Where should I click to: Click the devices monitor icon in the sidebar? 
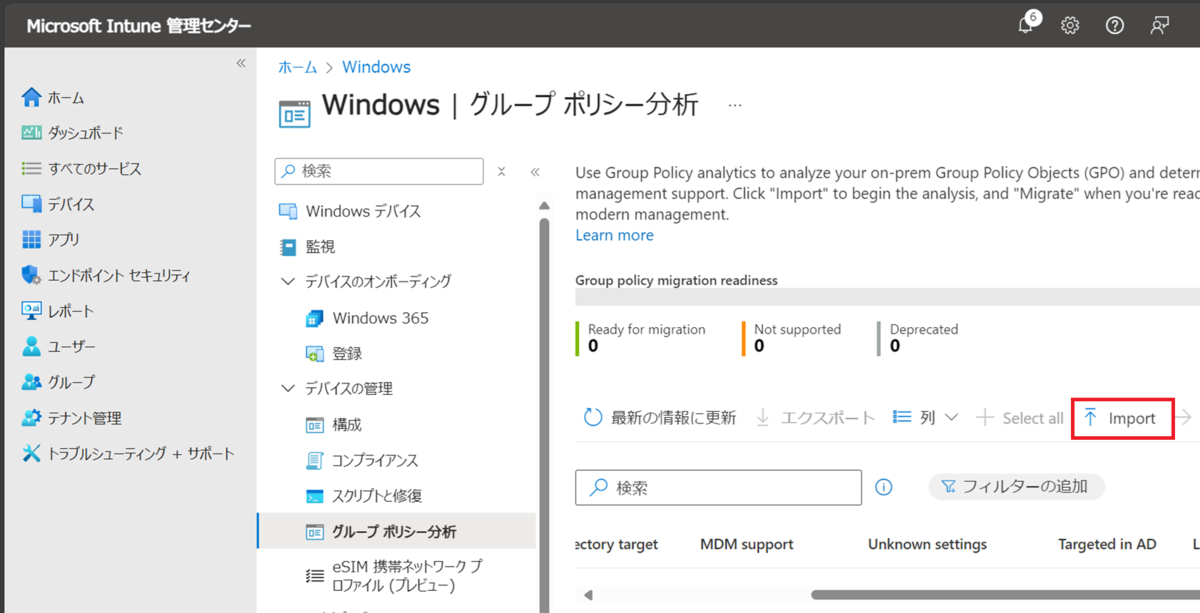pos(32,204)
